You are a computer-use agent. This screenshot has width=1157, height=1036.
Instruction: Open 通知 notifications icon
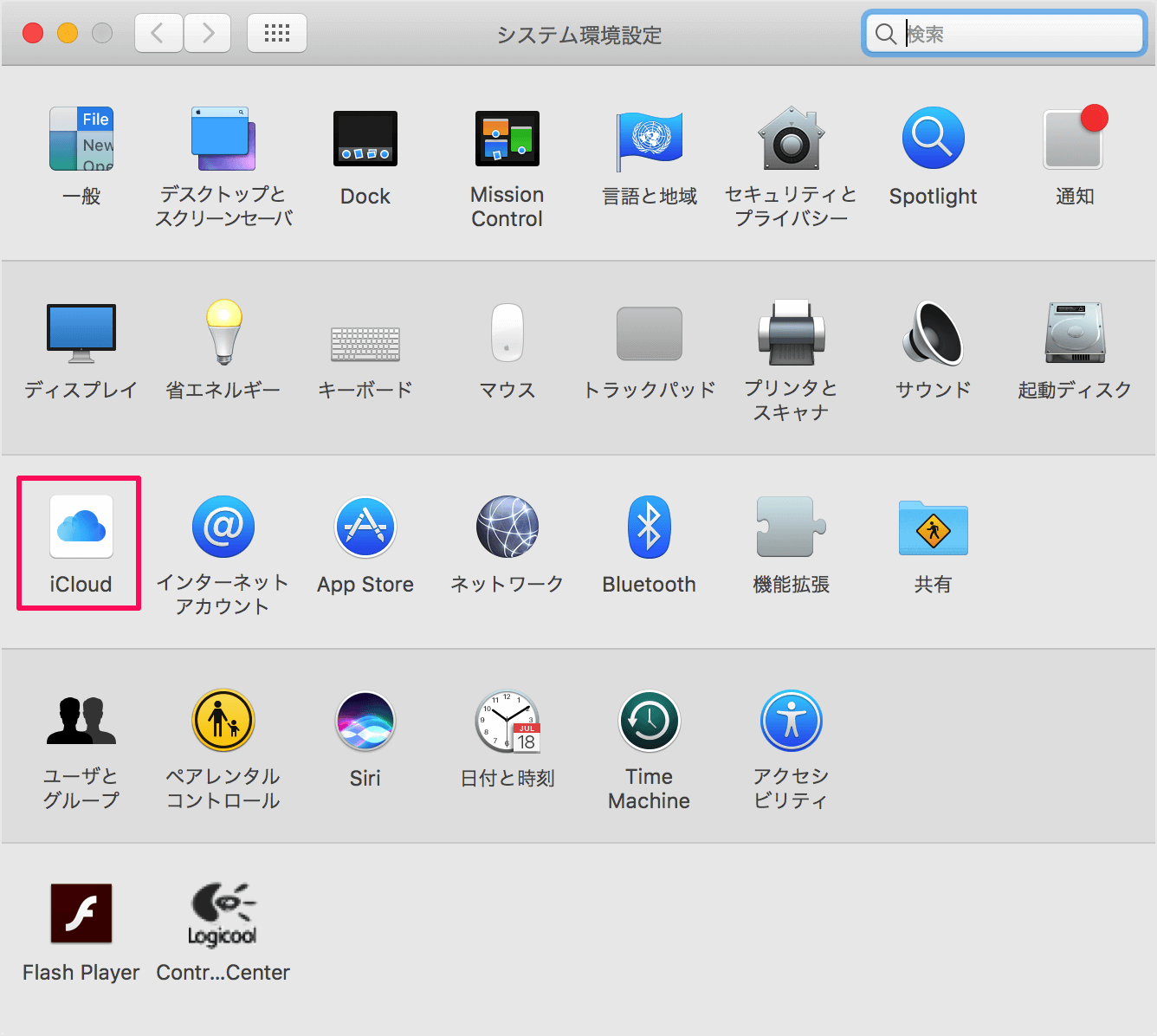(x=1076, y=137)
